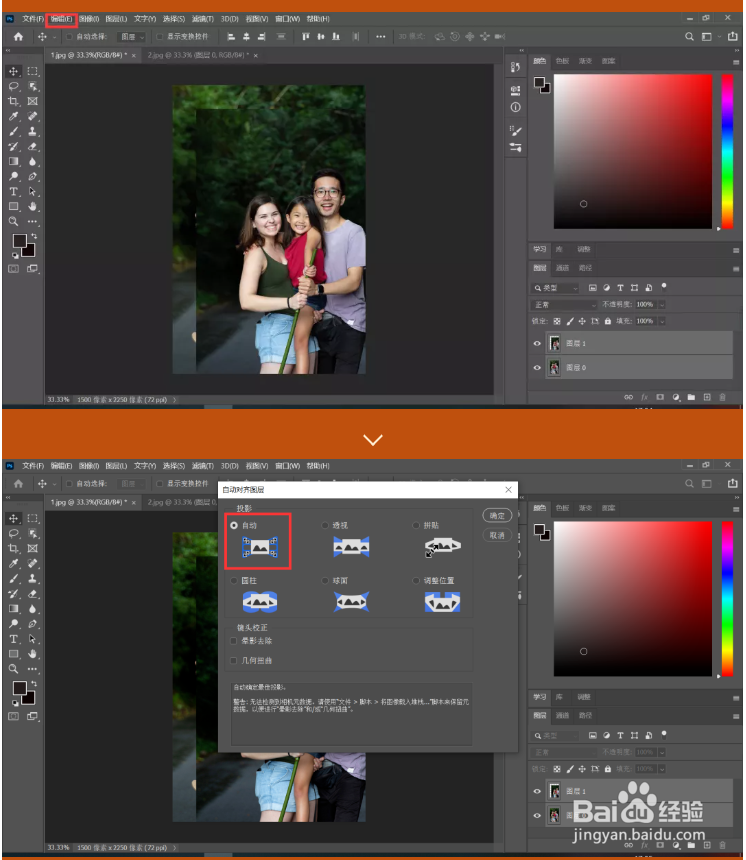The image size is (746, 860).
Task: Select the Move tool in the dialog-free window
Action: coord(14,71)
